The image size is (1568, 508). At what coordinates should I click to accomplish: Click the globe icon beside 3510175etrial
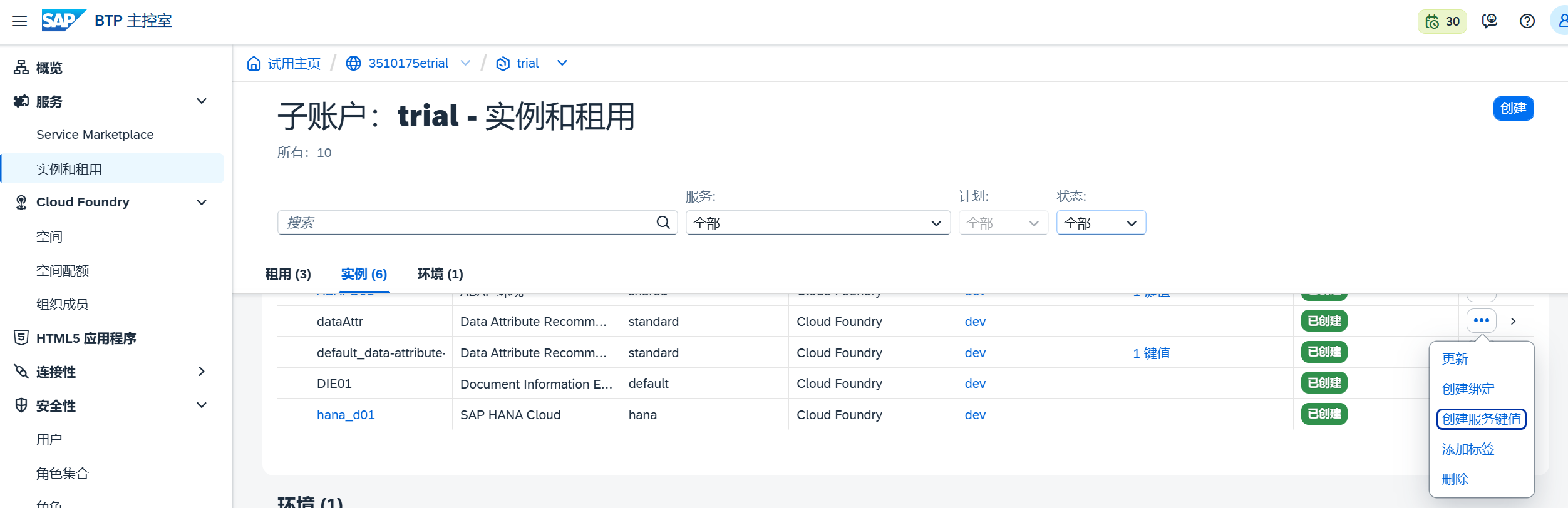click(353, 63)
